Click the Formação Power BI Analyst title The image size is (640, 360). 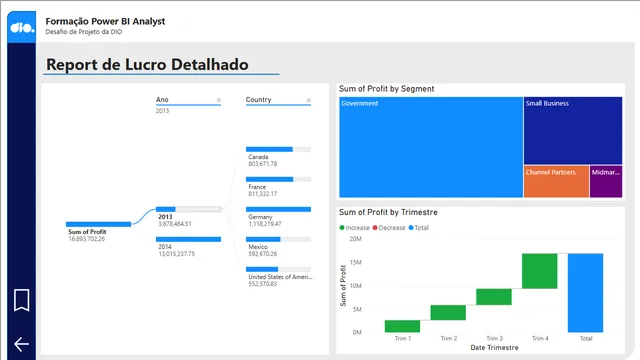pos(105,21)
